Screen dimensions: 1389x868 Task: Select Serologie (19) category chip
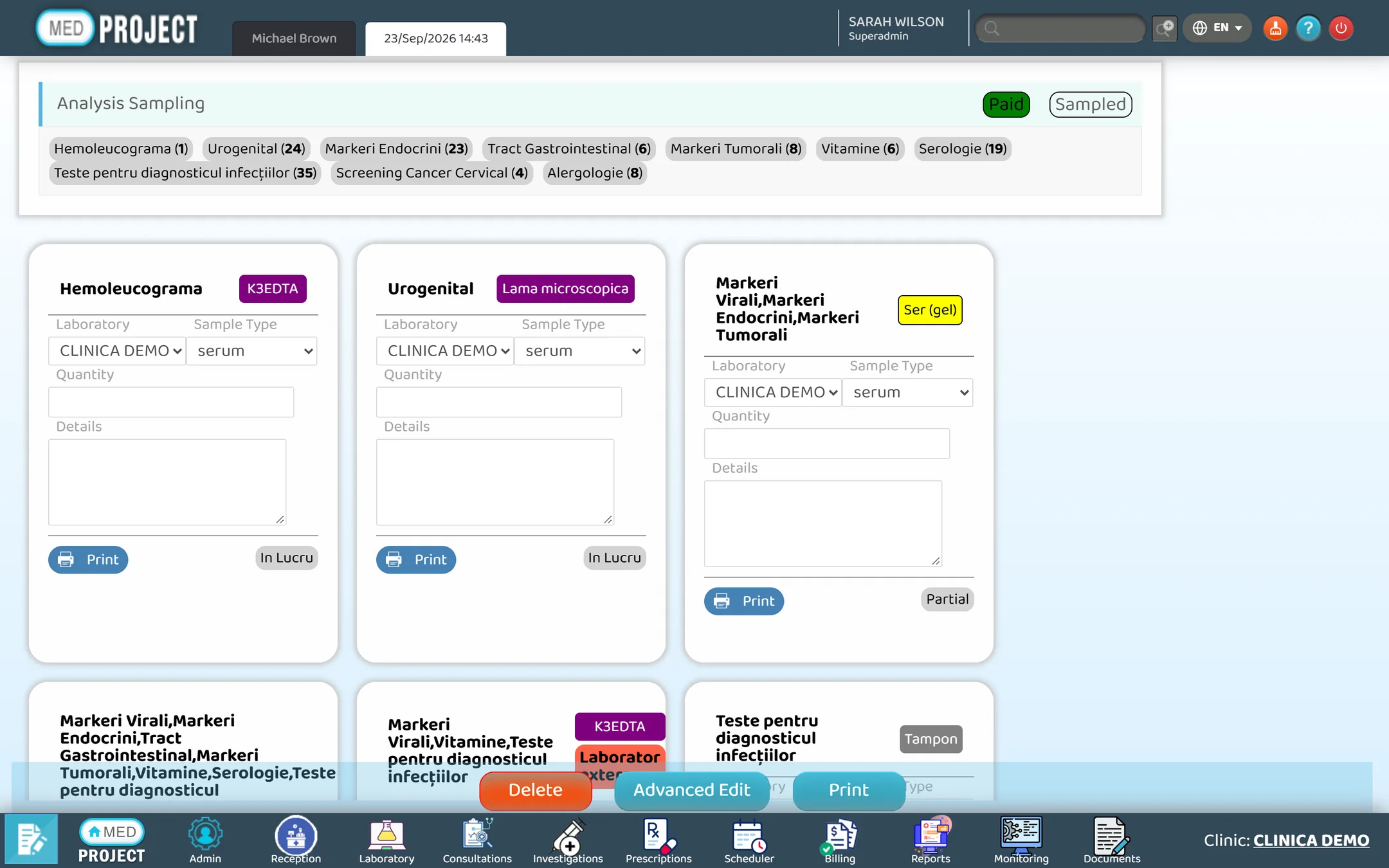tap(963, 149)
